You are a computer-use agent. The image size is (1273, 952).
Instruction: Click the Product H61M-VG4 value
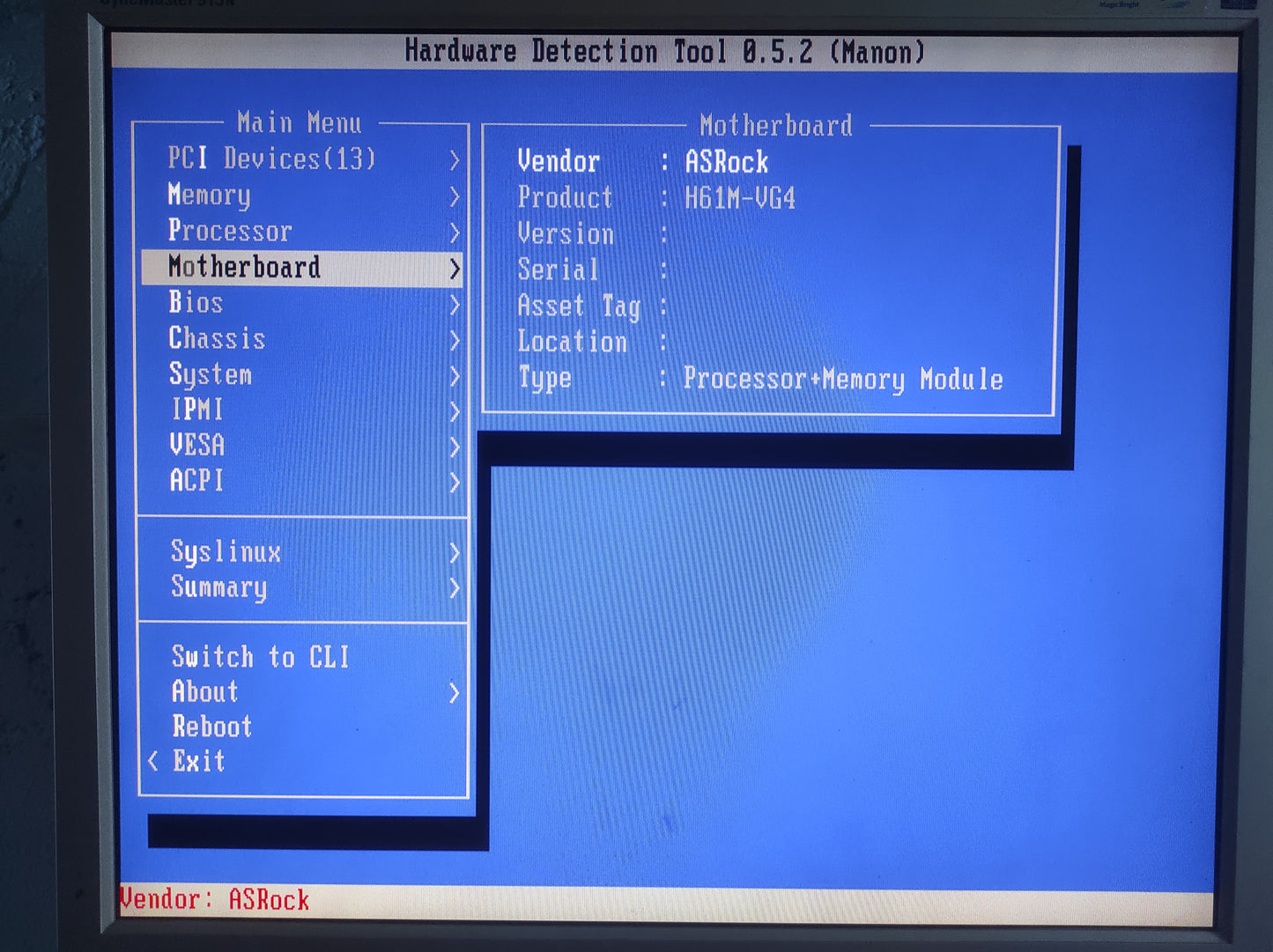(x=741, y=198)
